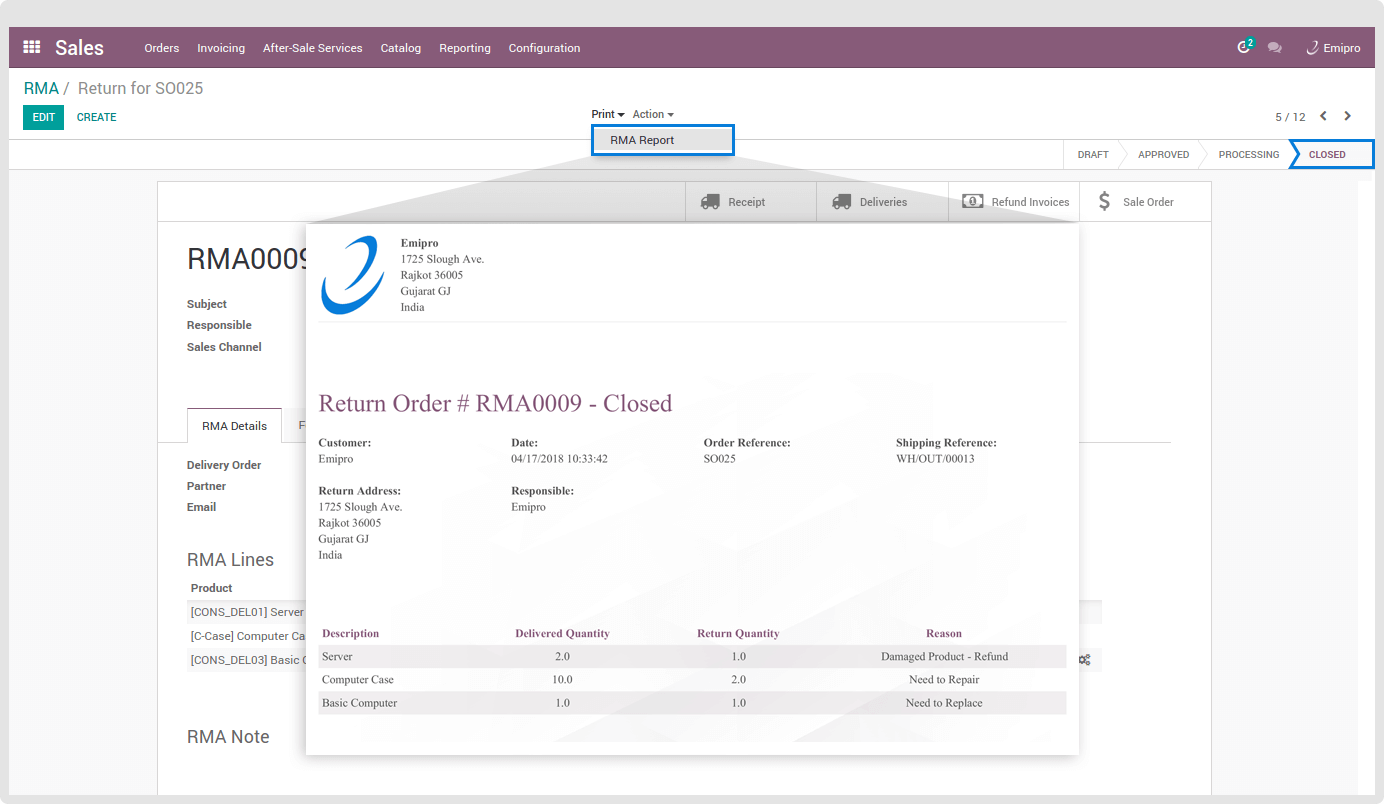The height and width of the screenshot is (804, 1384).
Task: Click shipping reference WH/OUT/00013
Action: coord(935,459)
